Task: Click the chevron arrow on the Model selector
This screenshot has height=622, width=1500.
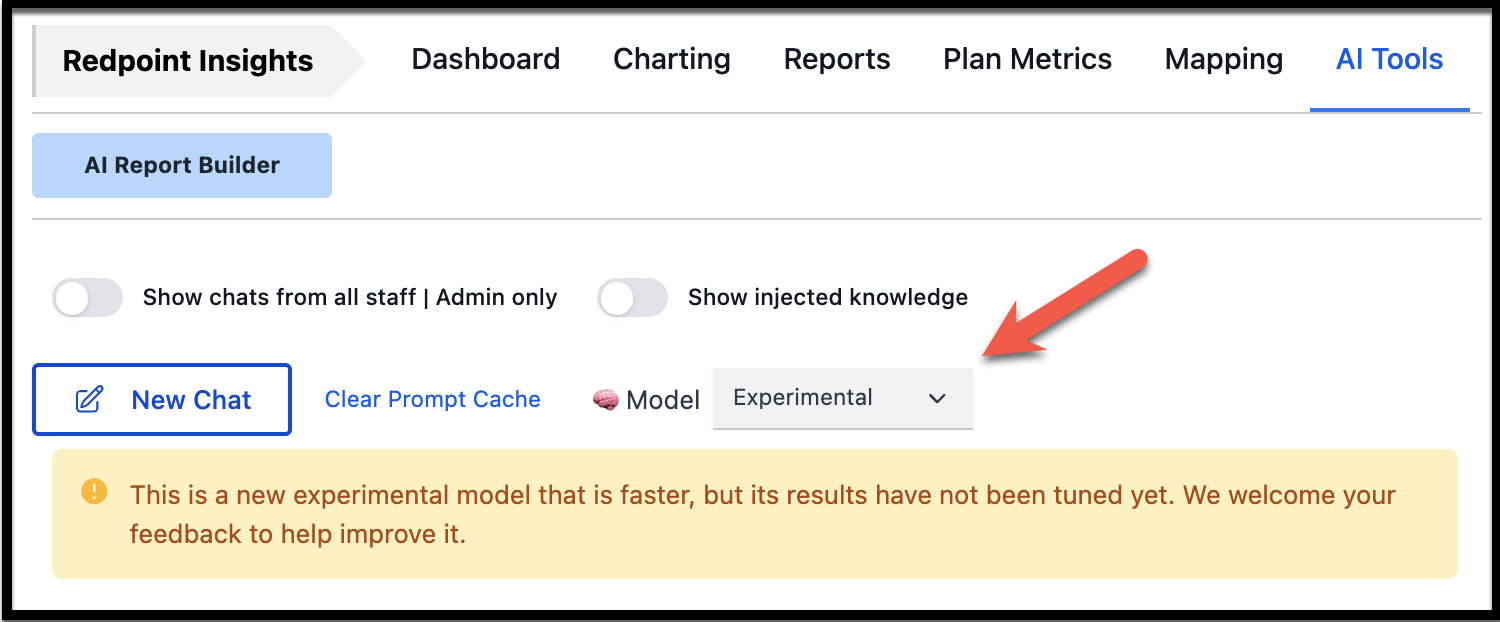Action: click(937, 399)
